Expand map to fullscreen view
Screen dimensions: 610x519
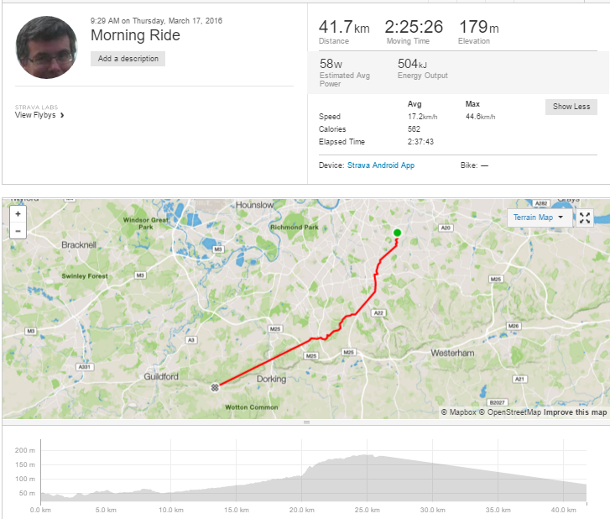click(585, 218)
